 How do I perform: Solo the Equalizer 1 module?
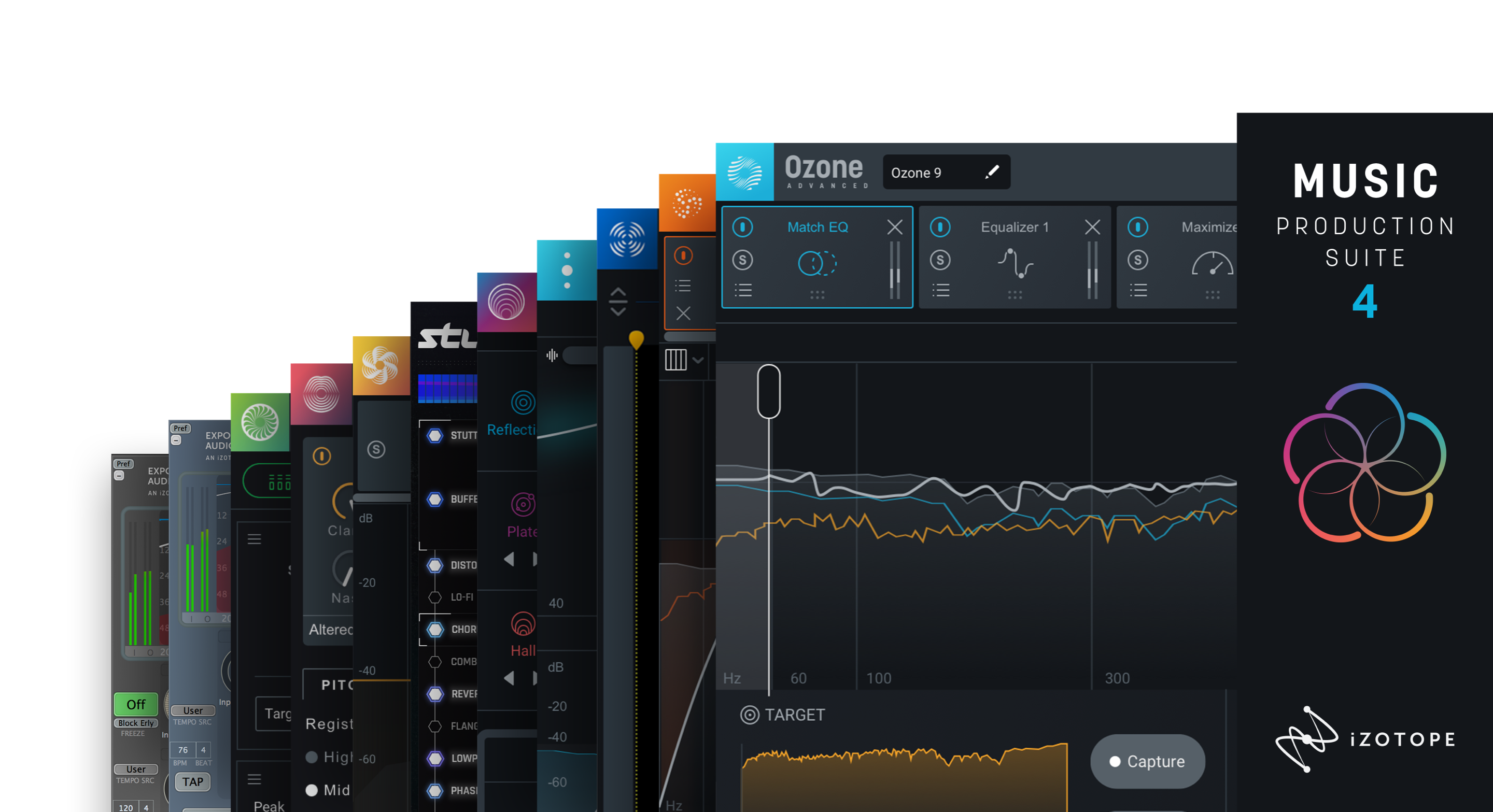tap(940, 260)
